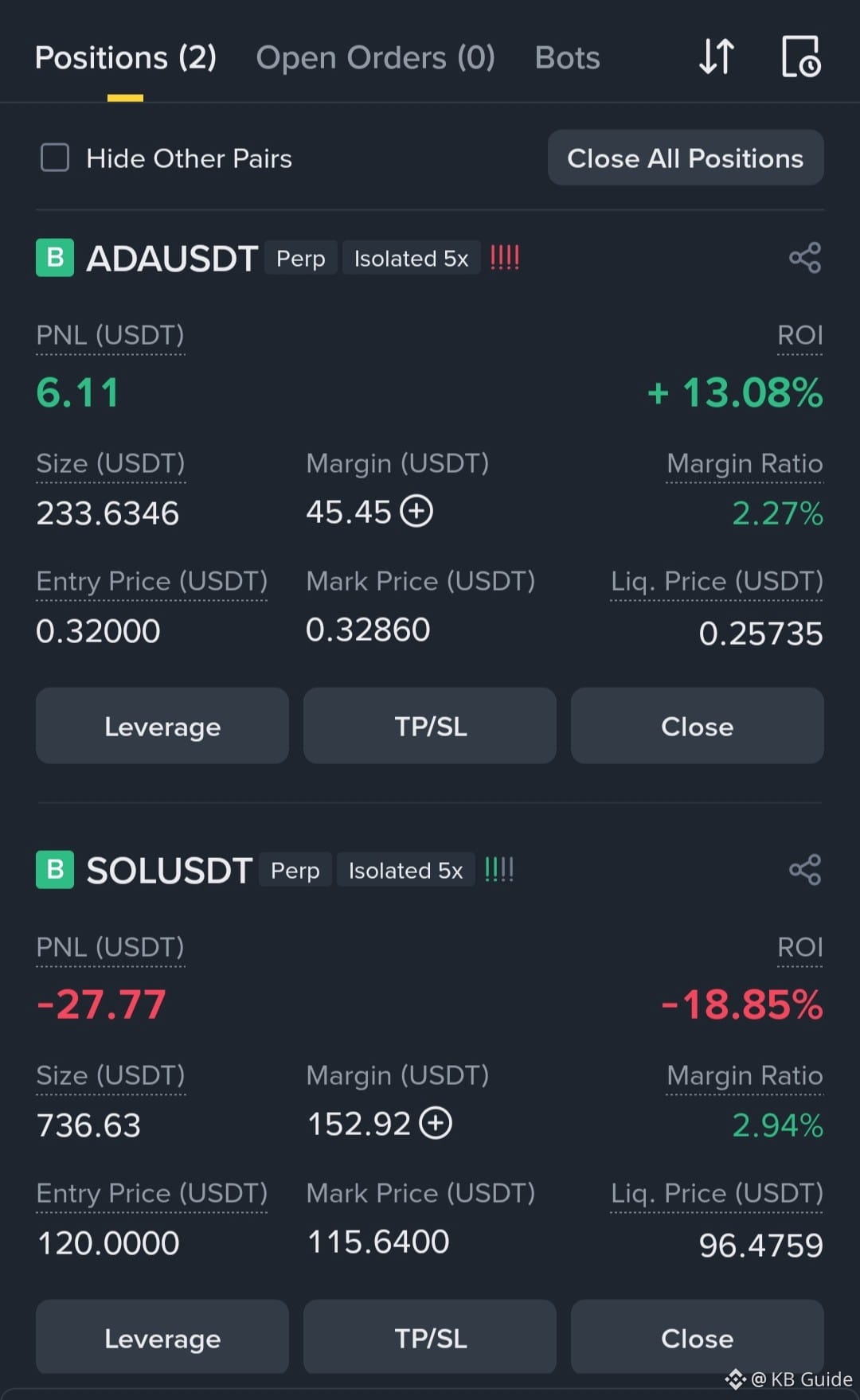Set TP/SL for SOLUSDT position

pyautogui.click(x=430, y=1337)
